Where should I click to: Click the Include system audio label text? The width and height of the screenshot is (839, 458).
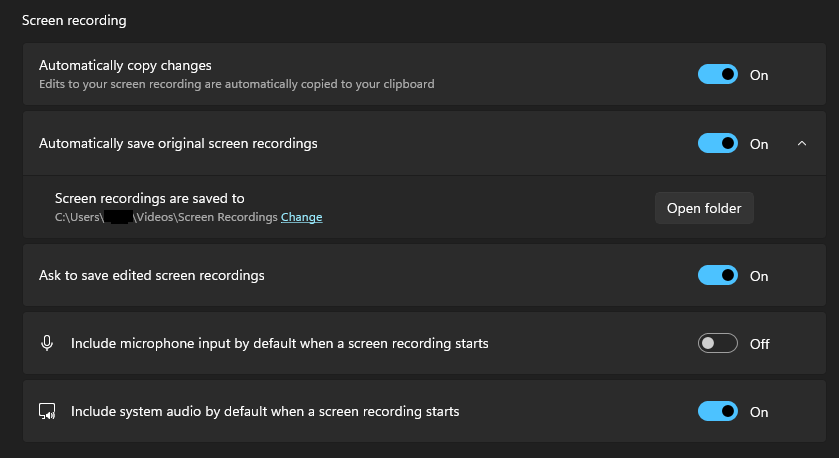pos(265,411)
